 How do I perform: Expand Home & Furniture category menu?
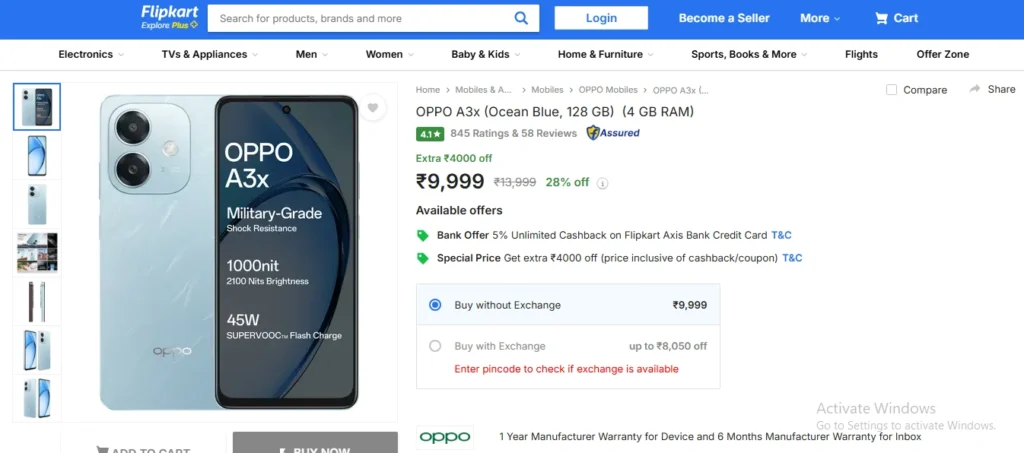click(605, 54)
